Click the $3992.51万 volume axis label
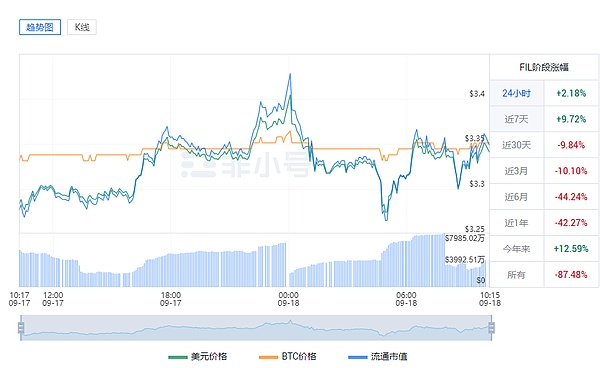600x368 pixels. coord(465,260)
